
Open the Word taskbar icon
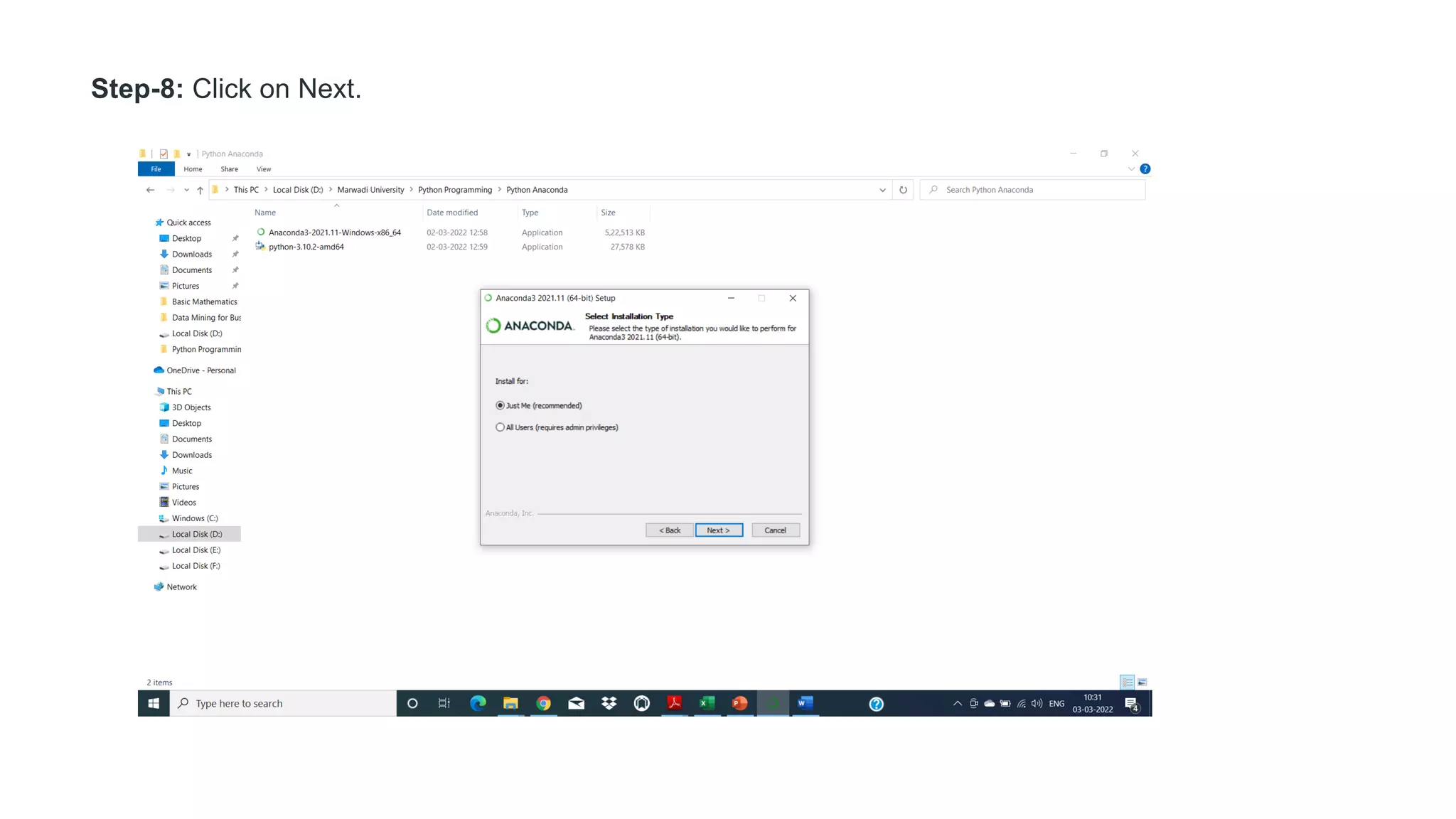[805, 703]
